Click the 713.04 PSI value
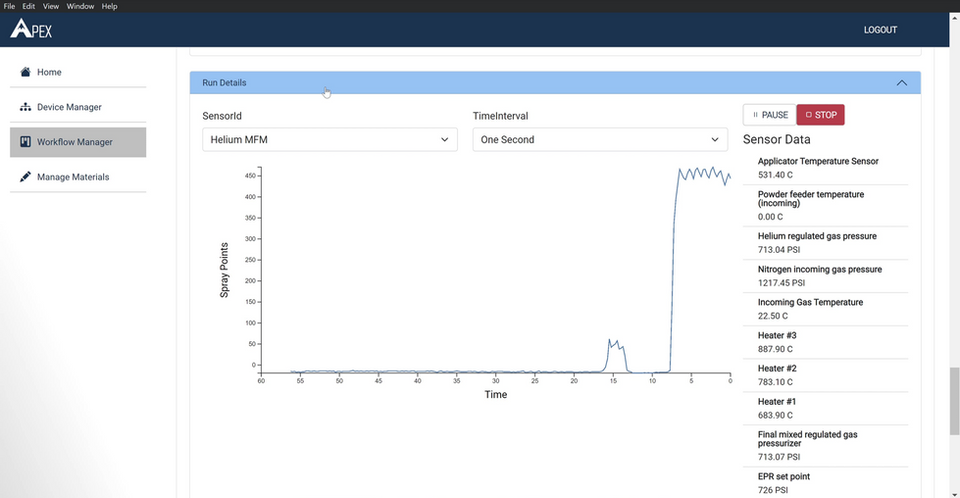The height and width of the screenshot is (498, 960). pos(779,249)
